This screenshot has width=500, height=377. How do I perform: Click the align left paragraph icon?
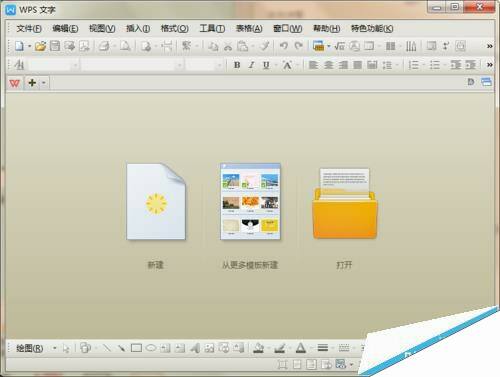[x=313, y=65]
